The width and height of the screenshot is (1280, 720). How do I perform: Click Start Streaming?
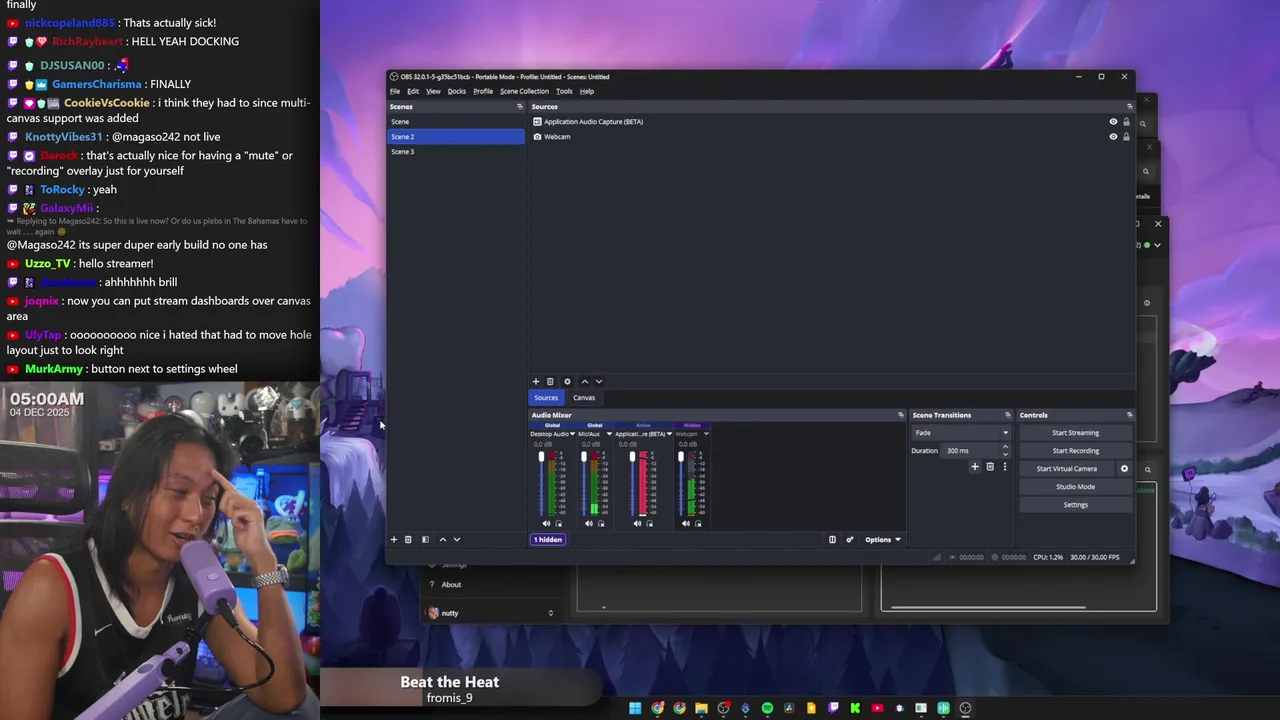point(1075,433)
